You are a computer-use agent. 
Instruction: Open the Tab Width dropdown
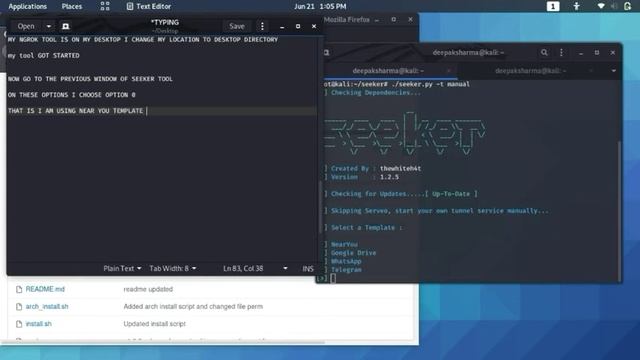173,268
